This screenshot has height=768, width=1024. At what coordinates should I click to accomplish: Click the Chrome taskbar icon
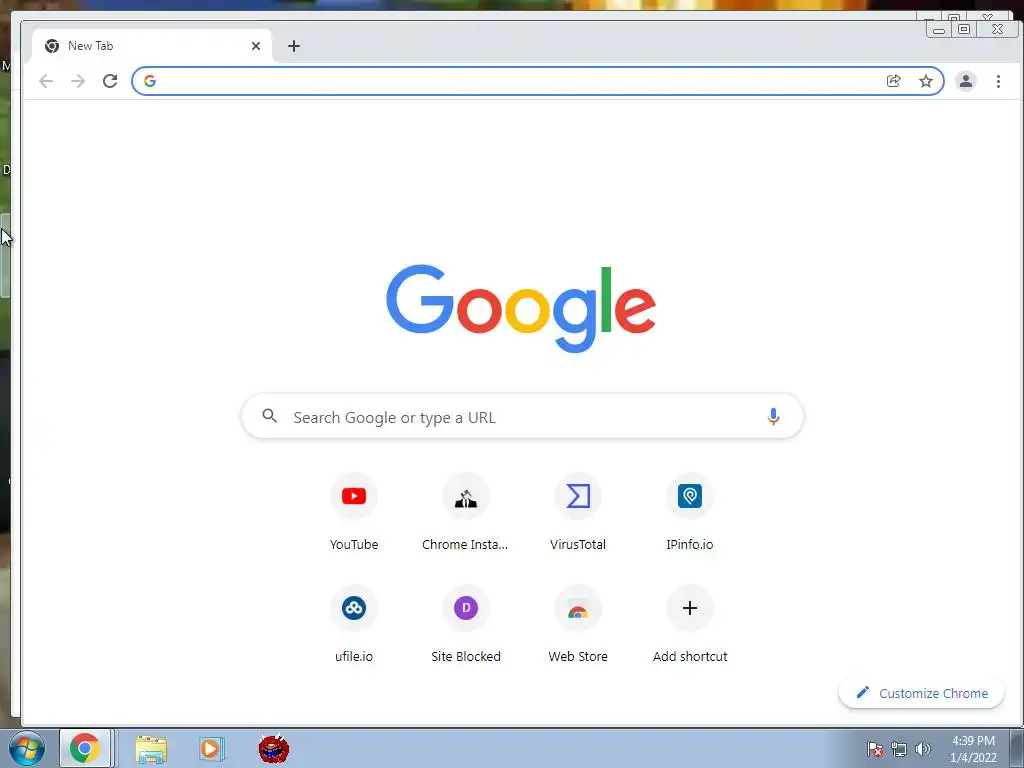[86, 748]
